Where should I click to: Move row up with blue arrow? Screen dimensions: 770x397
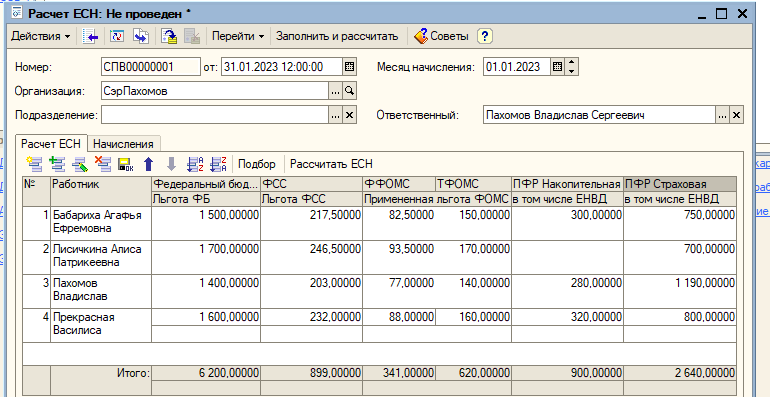click(149, 164)
